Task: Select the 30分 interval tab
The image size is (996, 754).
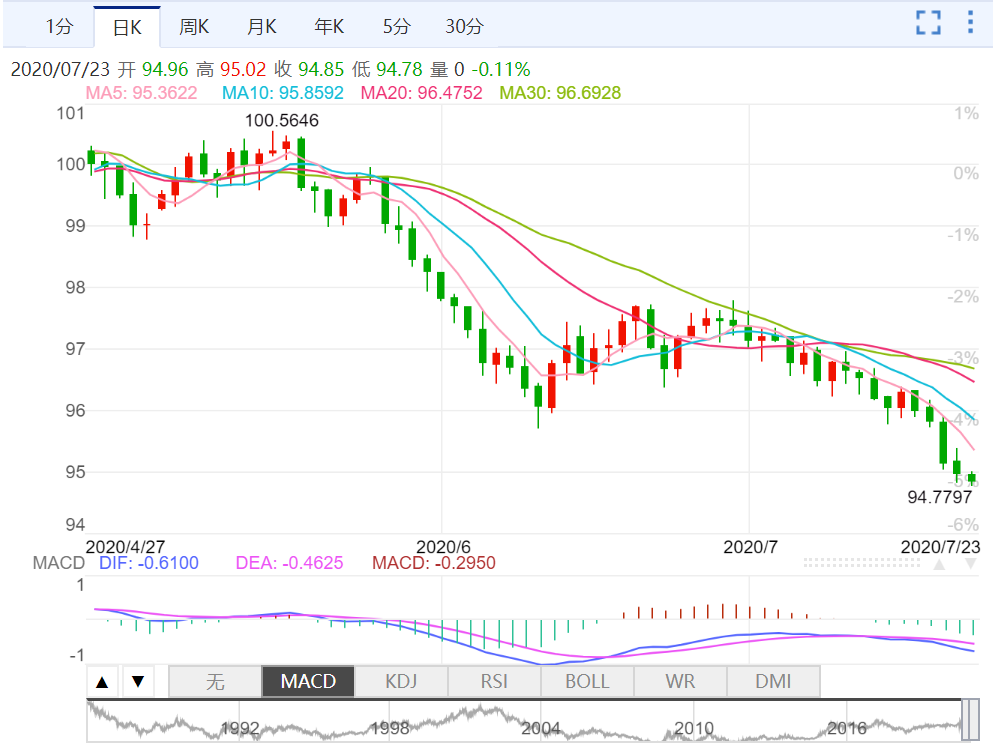Action: [x=464, y=27]
